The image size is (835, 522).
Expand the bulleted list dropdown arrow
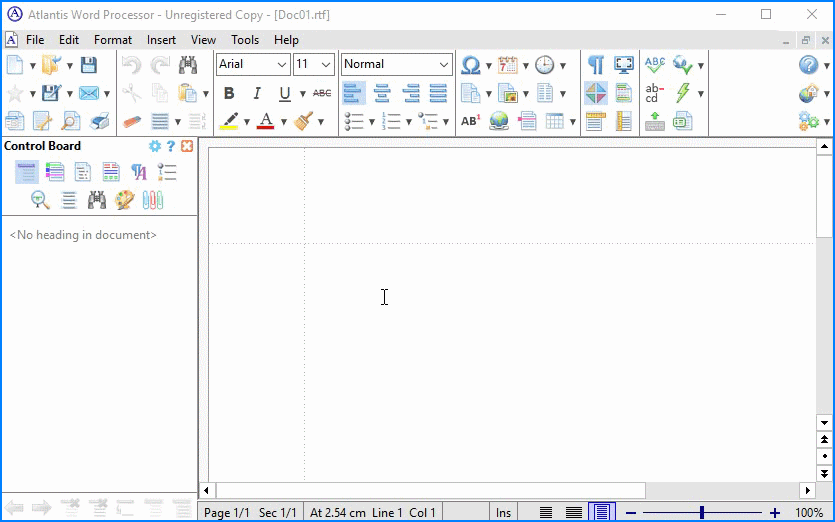click(x=372, y=122)
